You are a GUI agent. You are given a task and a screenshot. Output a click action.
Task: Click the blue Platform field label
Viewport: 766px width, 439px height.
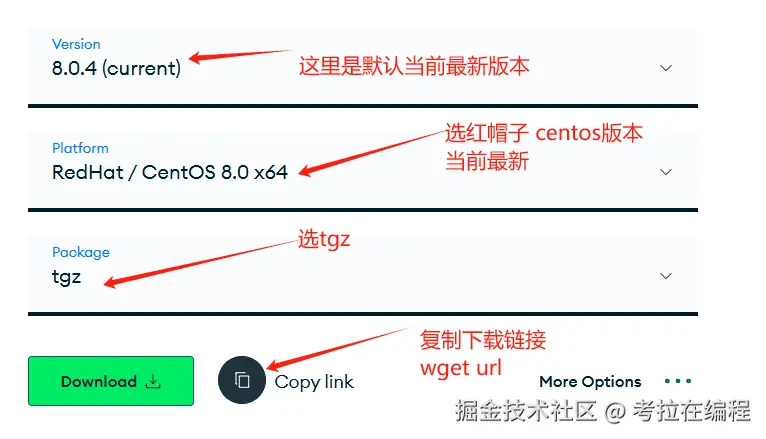click(80, 148)
